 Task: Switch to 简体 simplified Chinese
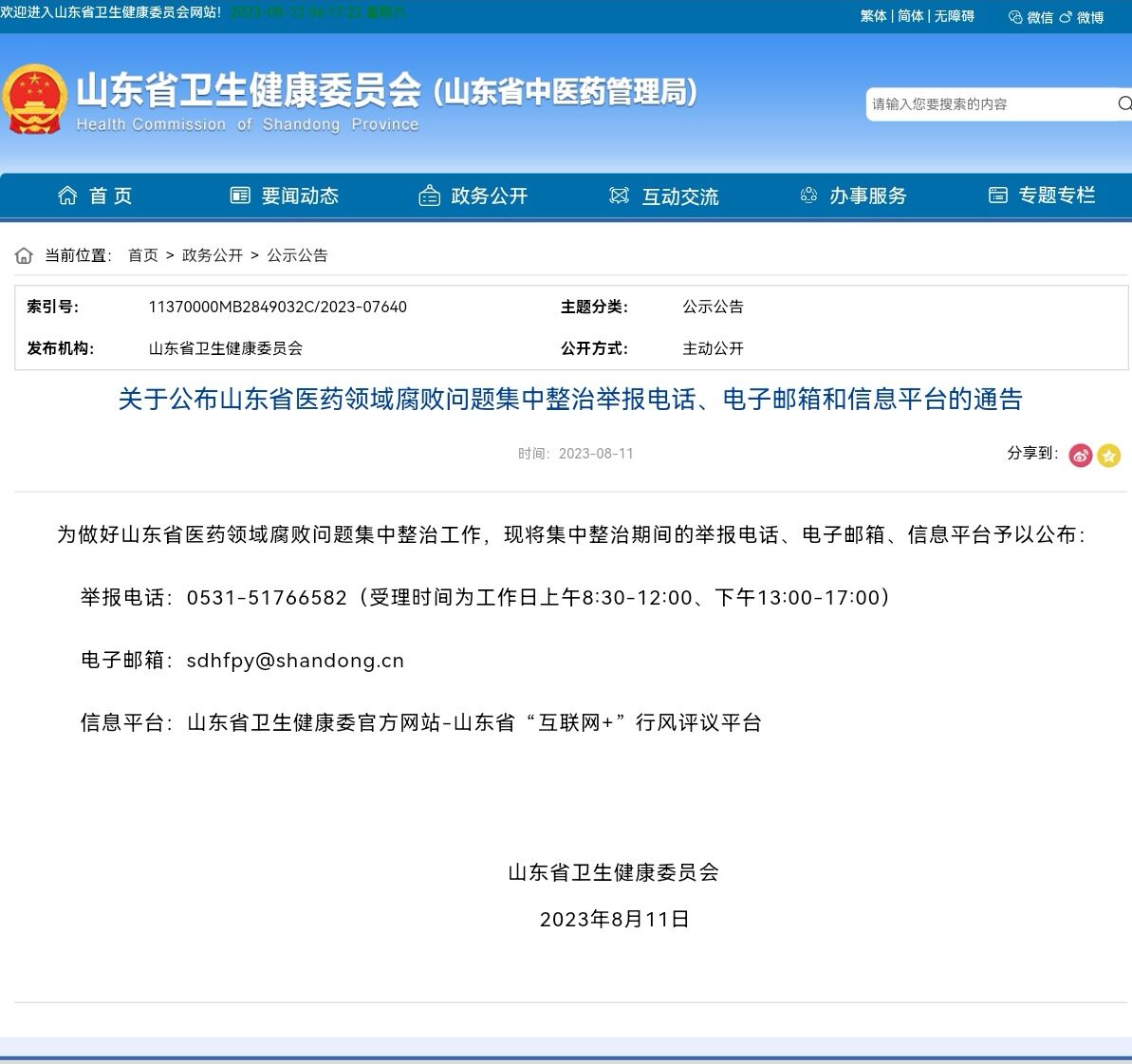point(910,16)
